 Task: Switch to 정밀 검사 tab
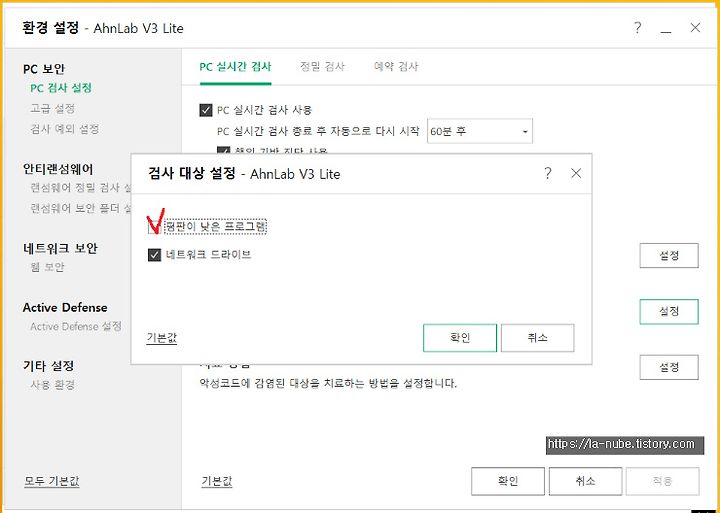tap(322, 67)
